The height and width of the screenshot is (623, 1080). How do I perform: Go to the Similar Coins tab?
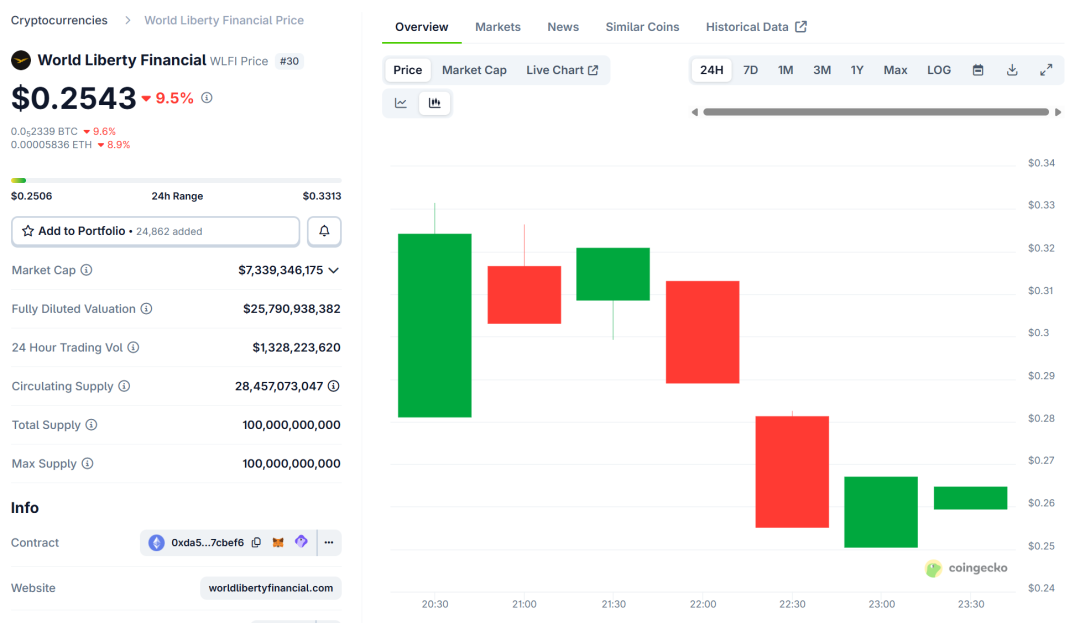[x=642, y=27]
